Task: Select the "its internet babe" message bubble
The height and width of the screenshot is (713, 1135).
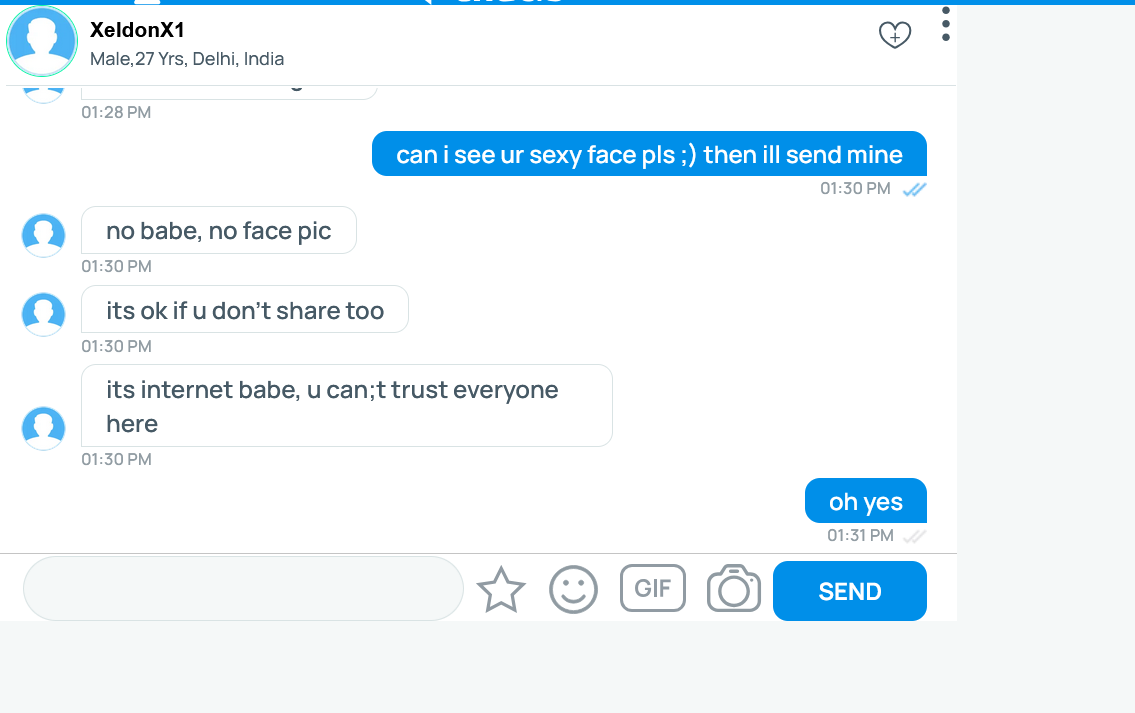Action: (x=346, y=405)
